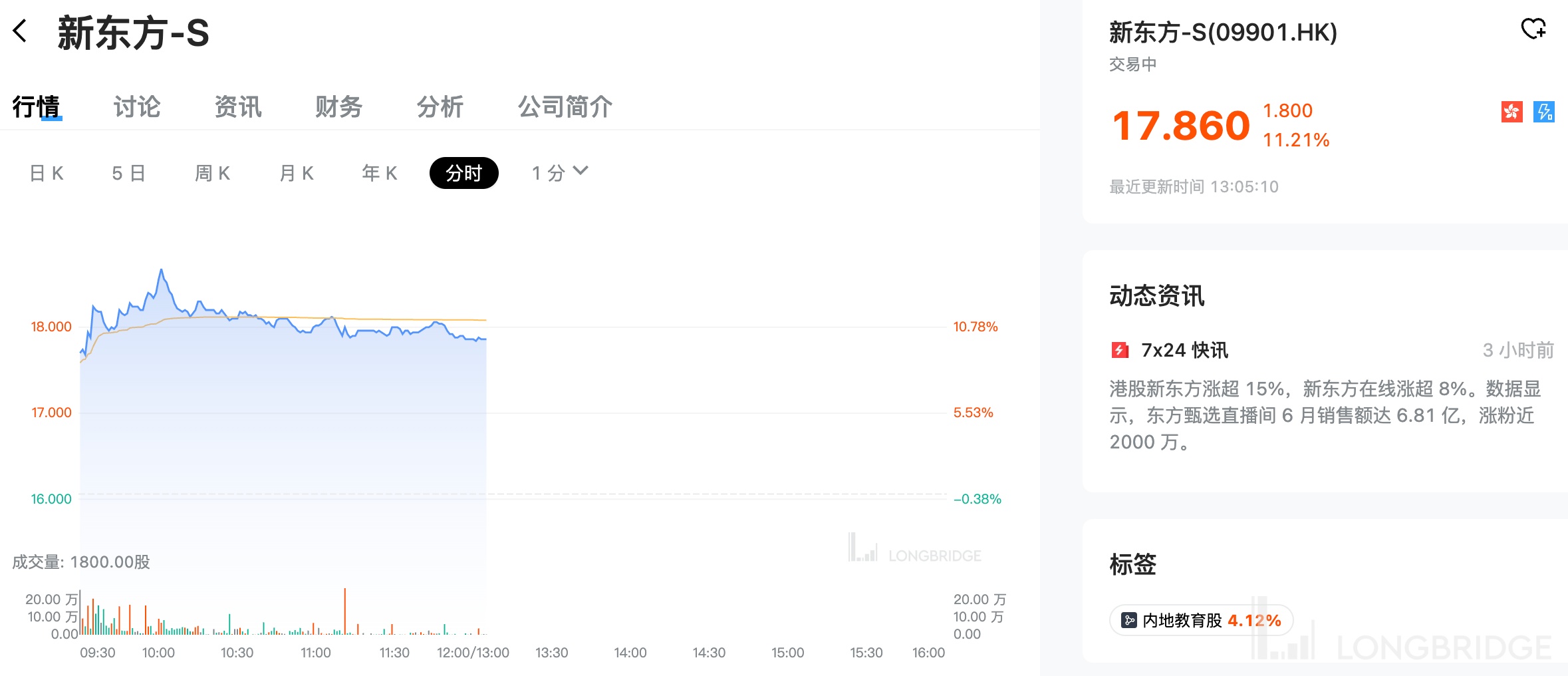Select the 分时 chart mode
The height and width of the screenshot is (676, 1568).
(x=464, y=173)
